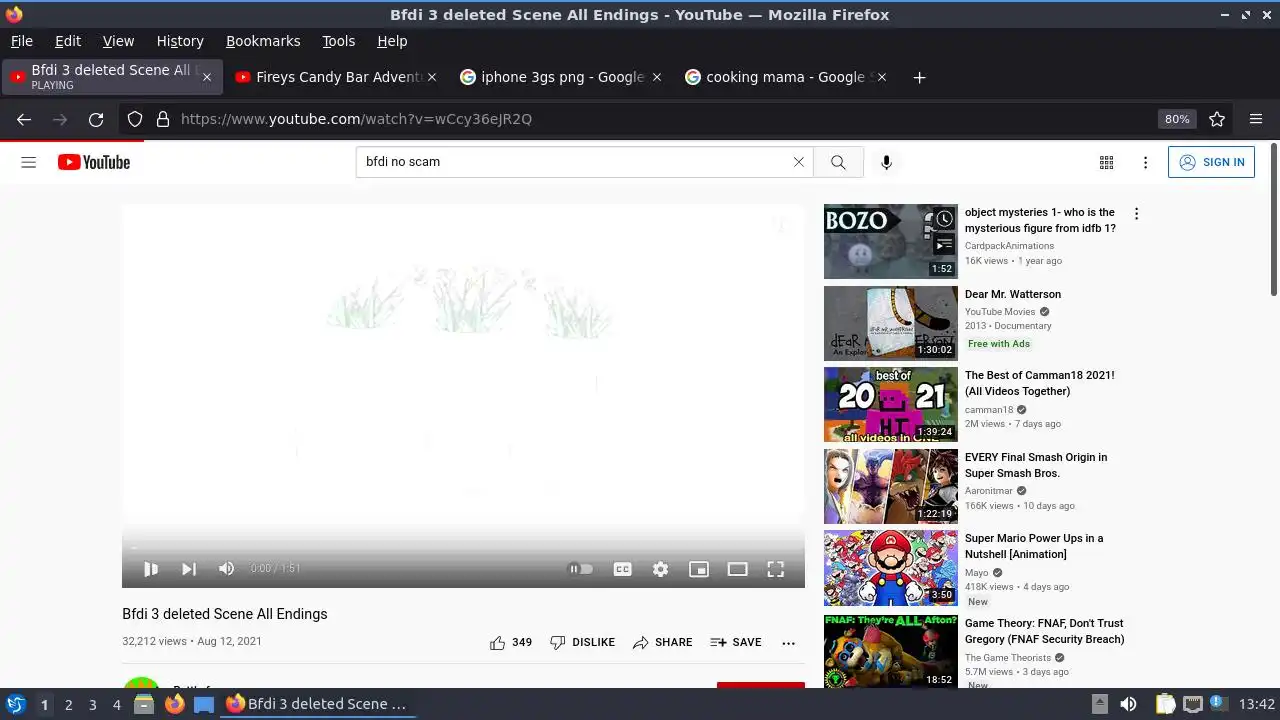Add to queue on object mysteries thumbnail

[944, 244]
